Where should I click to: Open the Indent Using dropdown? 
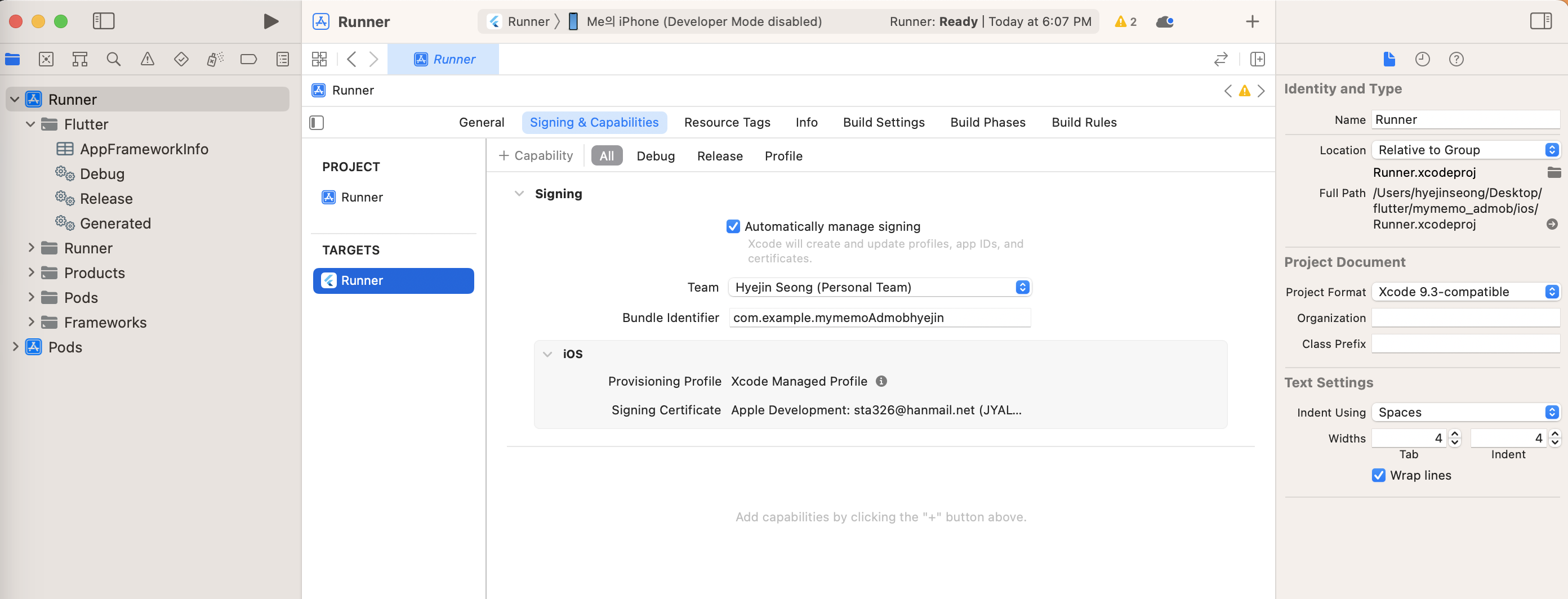(1465, 412)
